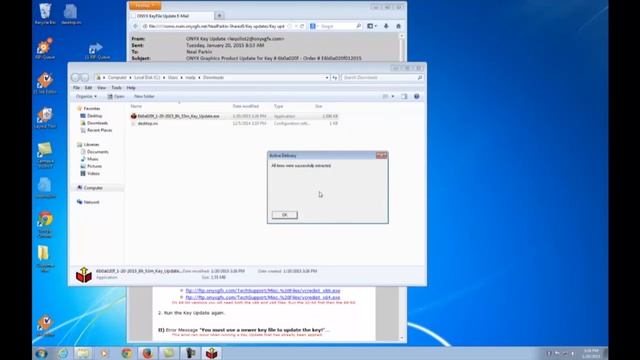Click New folder in Explorer toolbar
The width and height of the screenshot is (640, 360).
point(144,96)
